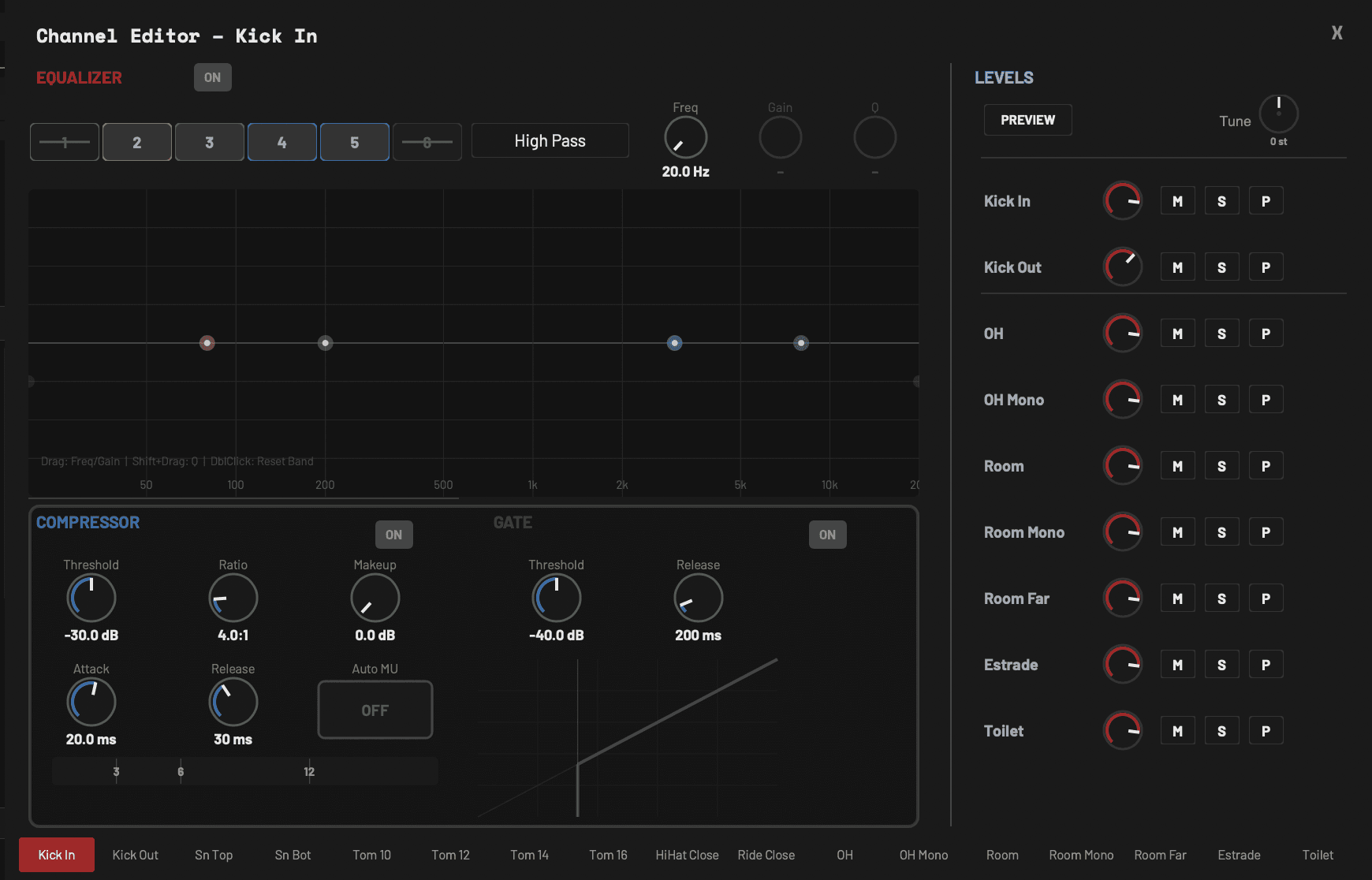The image size is (1372, 880).
Task: Close the Channel Editor with X
Action: pos(1337,33)
